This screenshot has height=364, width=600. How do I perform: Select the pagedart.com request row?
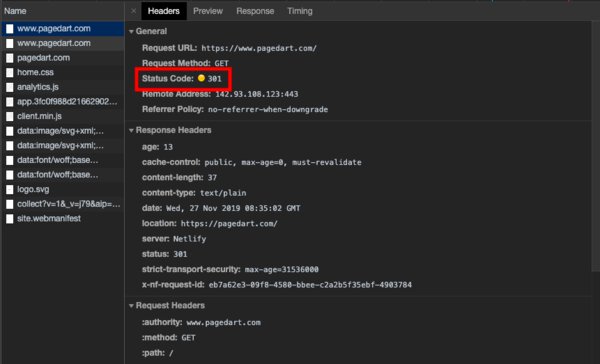[63, 58]
